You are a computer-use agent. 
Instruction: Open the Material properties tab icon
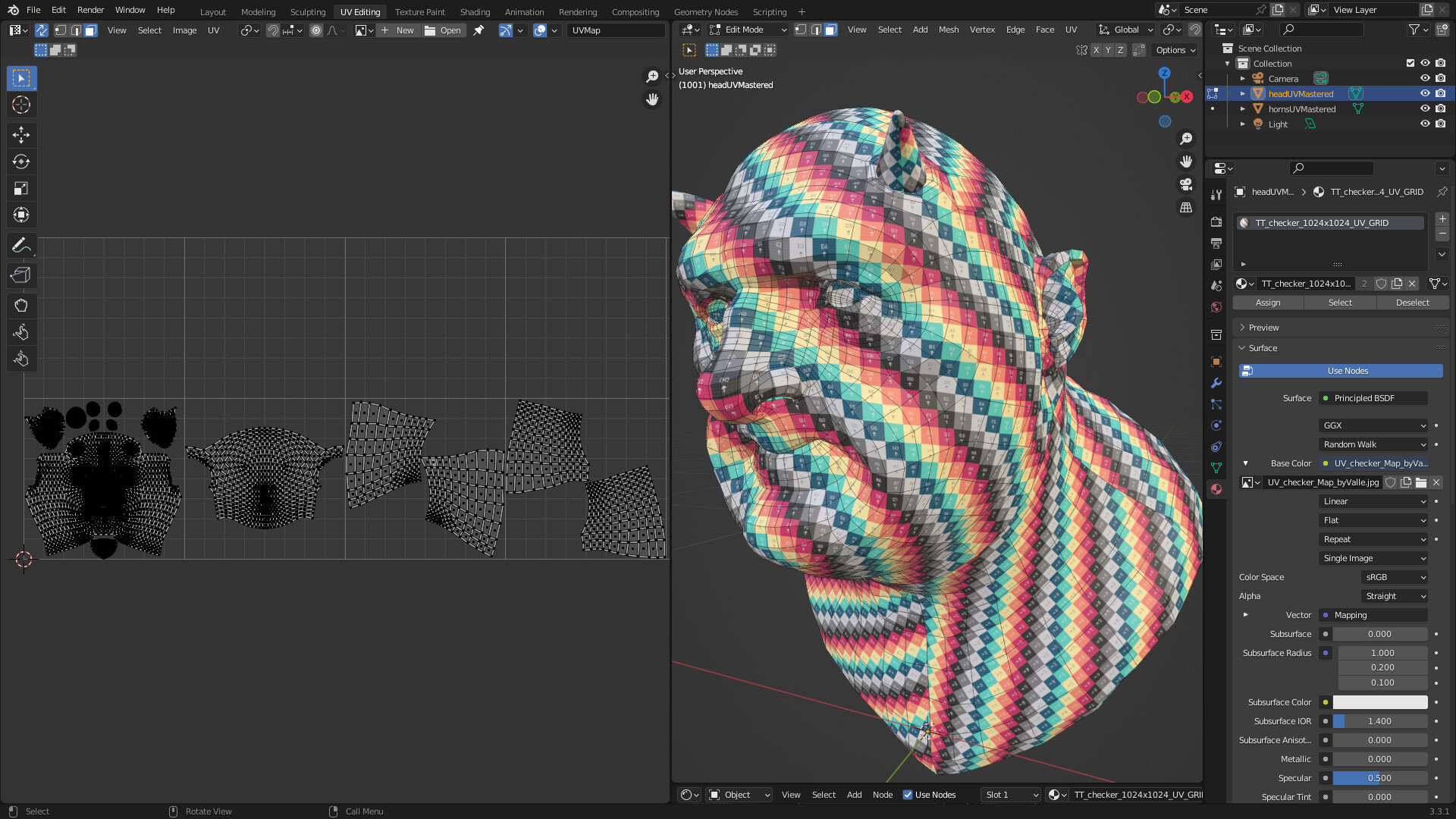[x=1216, y=489]
